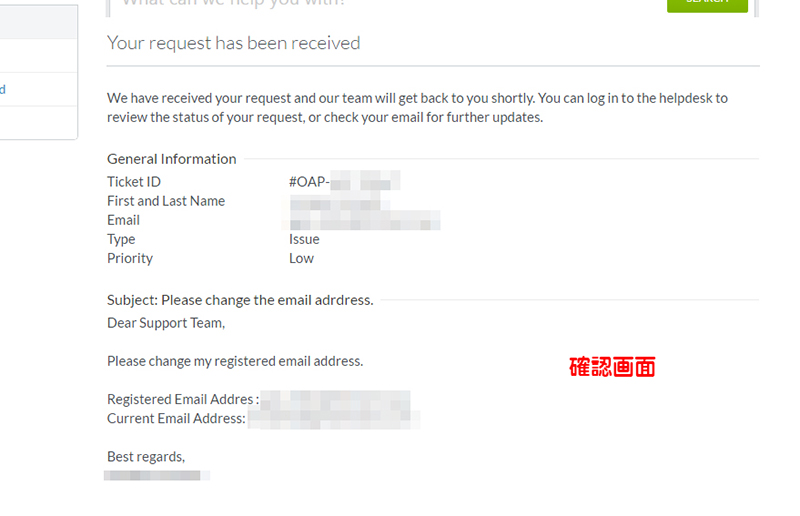800x516 pixels.
Task: Click the green Search button
Action: point(707,4)
